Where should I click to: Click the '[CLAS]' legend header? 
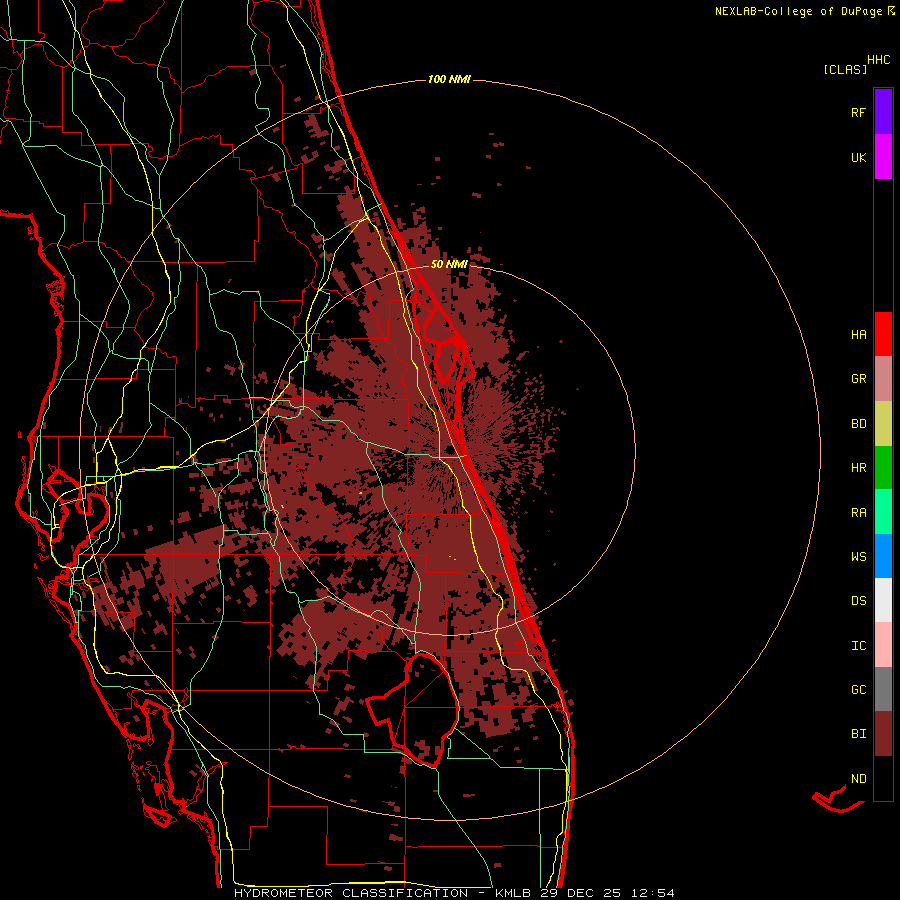(845, 70)
